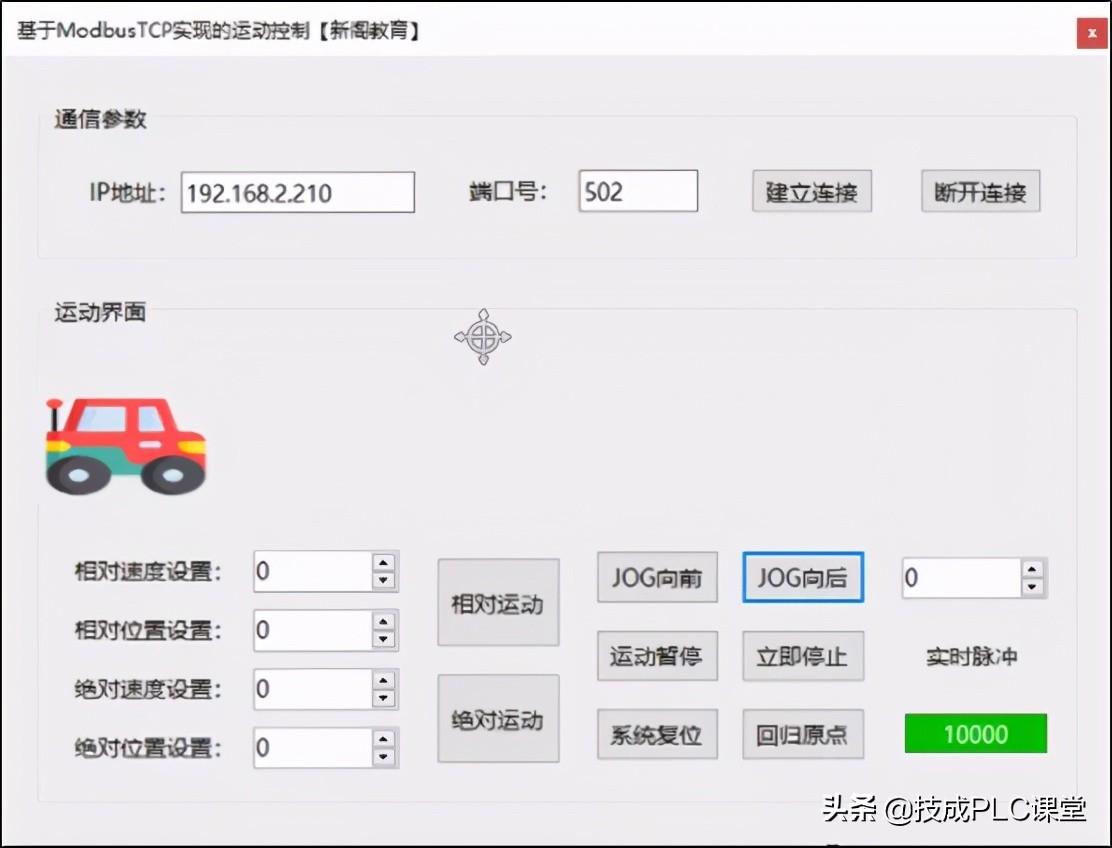Click the 相对位置设置 label
Image resolution: width=1112 pixels, height=848 pixels.
point(148,630)
